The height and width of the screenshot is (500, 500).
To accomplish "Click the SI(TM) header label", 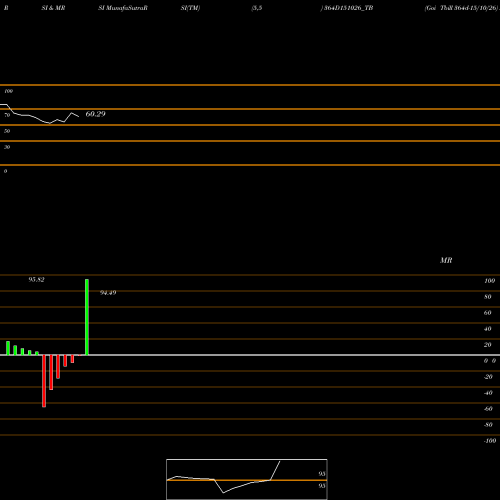I will (x=190, y=8).
